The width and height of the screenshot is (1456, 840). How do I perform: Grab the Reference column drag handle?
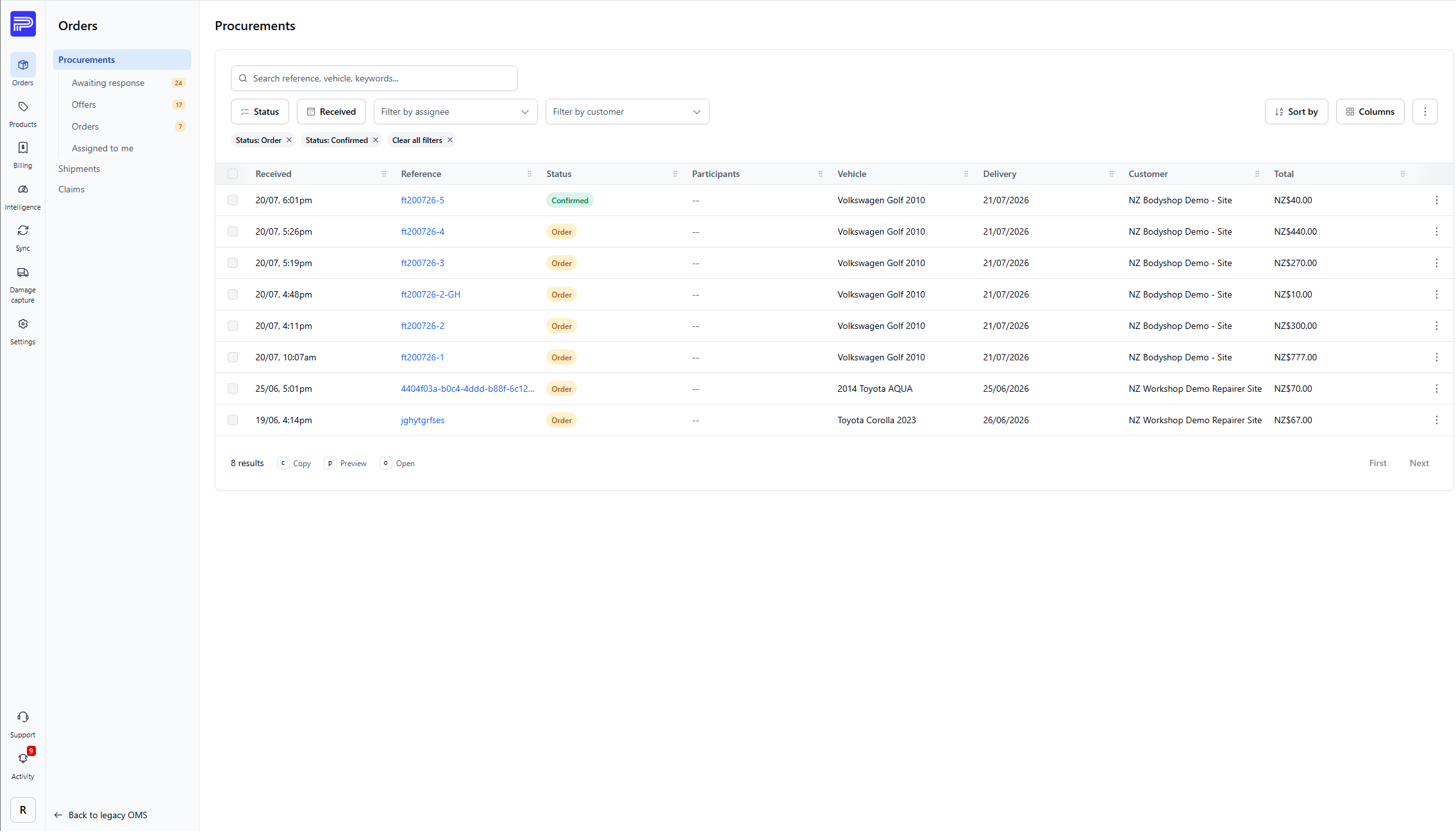tap(530, 174)
